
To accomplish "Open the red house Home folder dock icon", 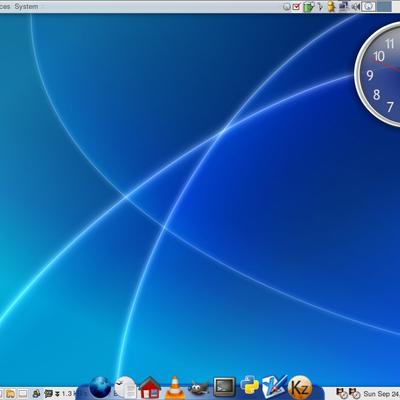I will click(x=150, y=388).
